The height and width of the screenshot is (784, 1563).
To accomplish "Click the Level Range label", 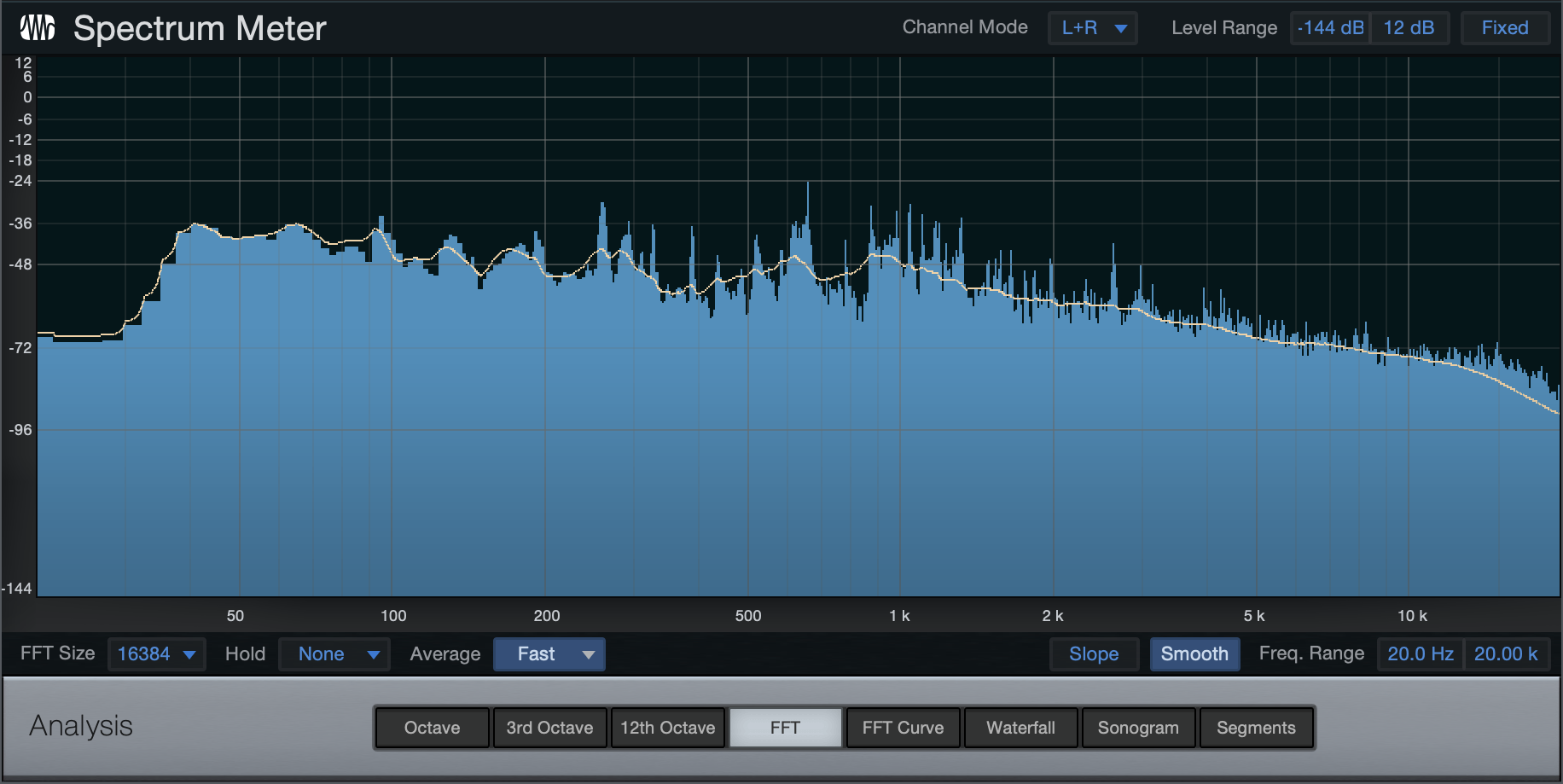I will [1224, 28].
